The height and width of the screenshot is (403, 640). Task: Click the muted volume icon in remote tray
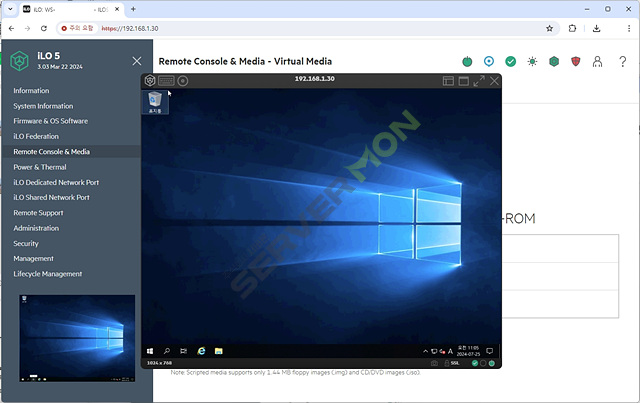pyautogui.click(x=442, y=351)
